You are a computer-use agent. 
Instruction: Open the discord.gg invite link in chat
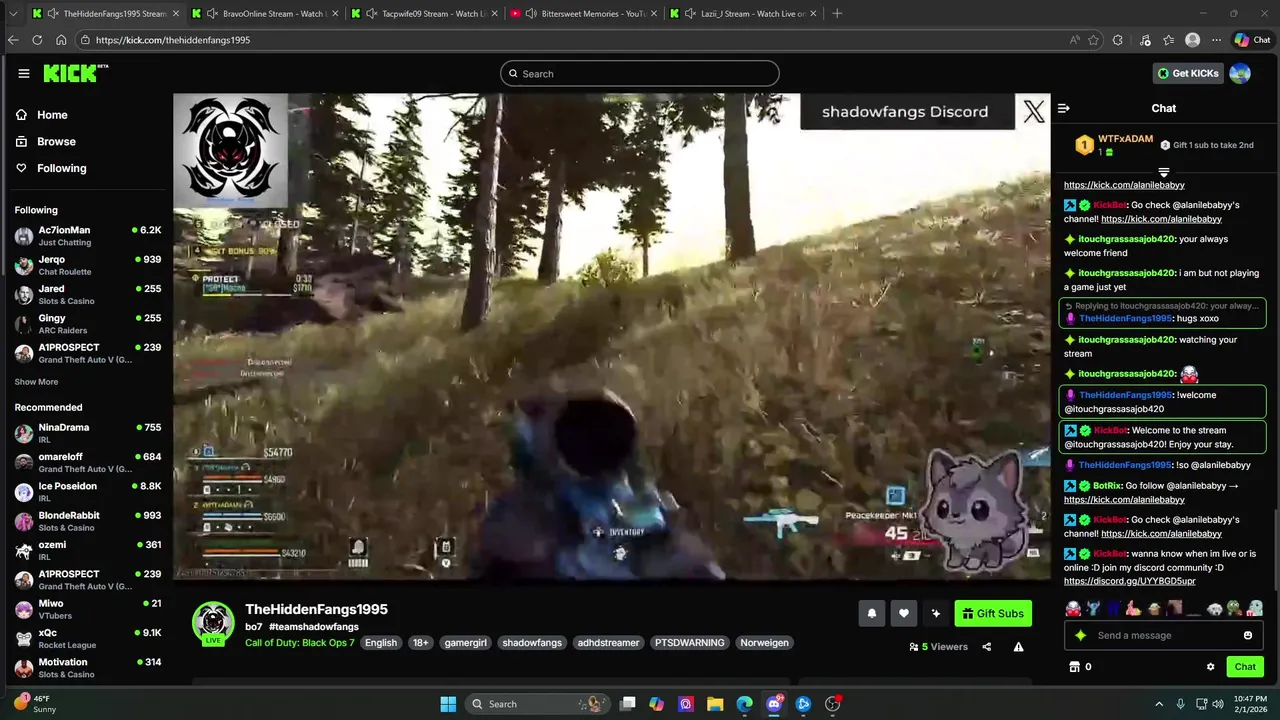[1129, 581]
